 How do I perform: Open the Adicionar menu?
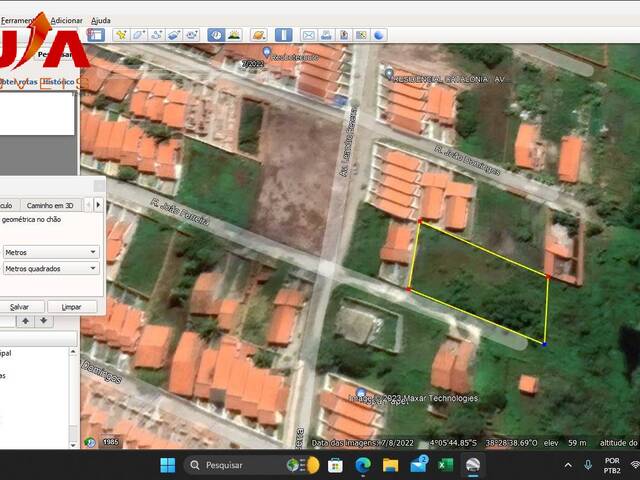point(67,20)
